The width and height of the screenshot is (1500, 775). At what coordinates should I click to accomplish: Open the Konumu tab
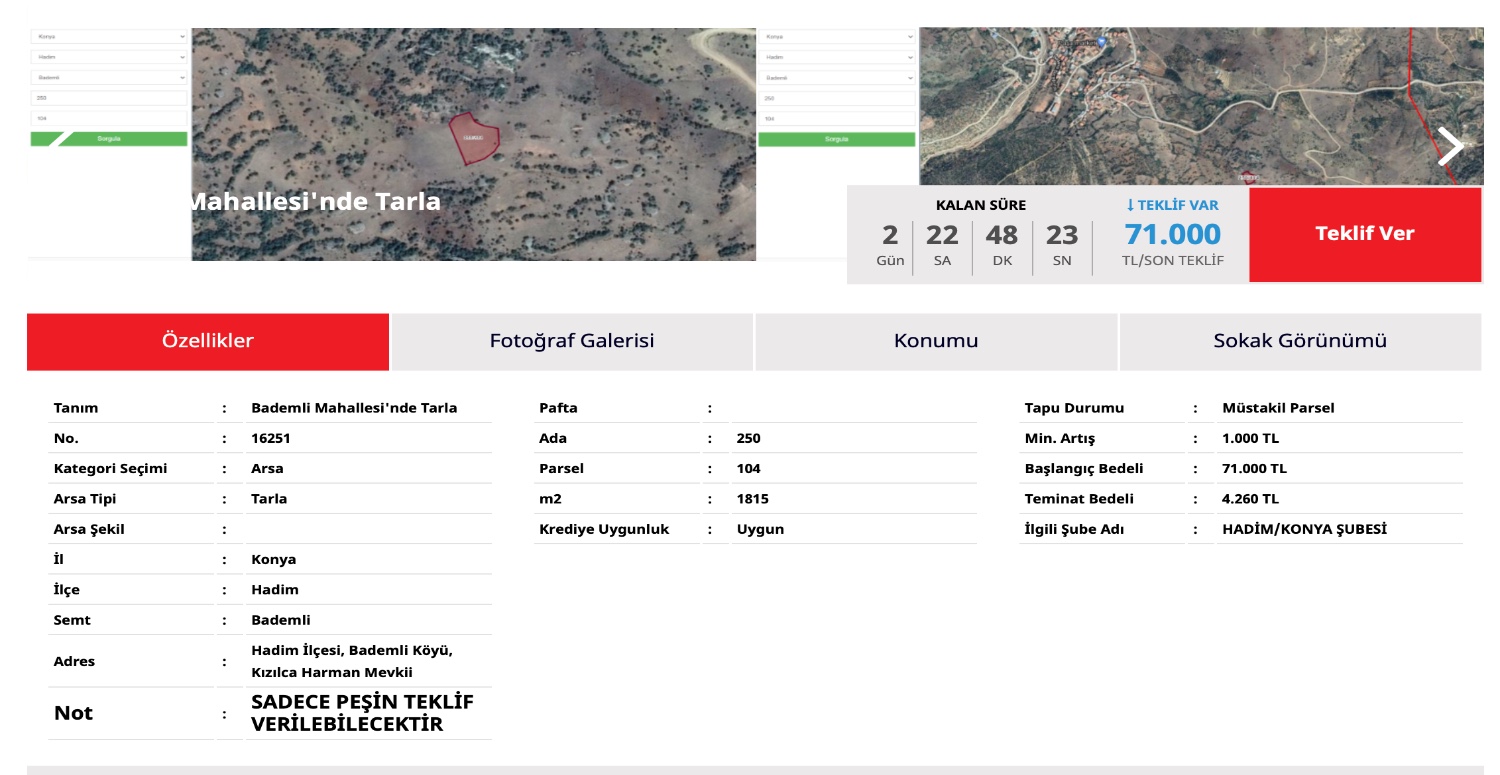[935, 341]
